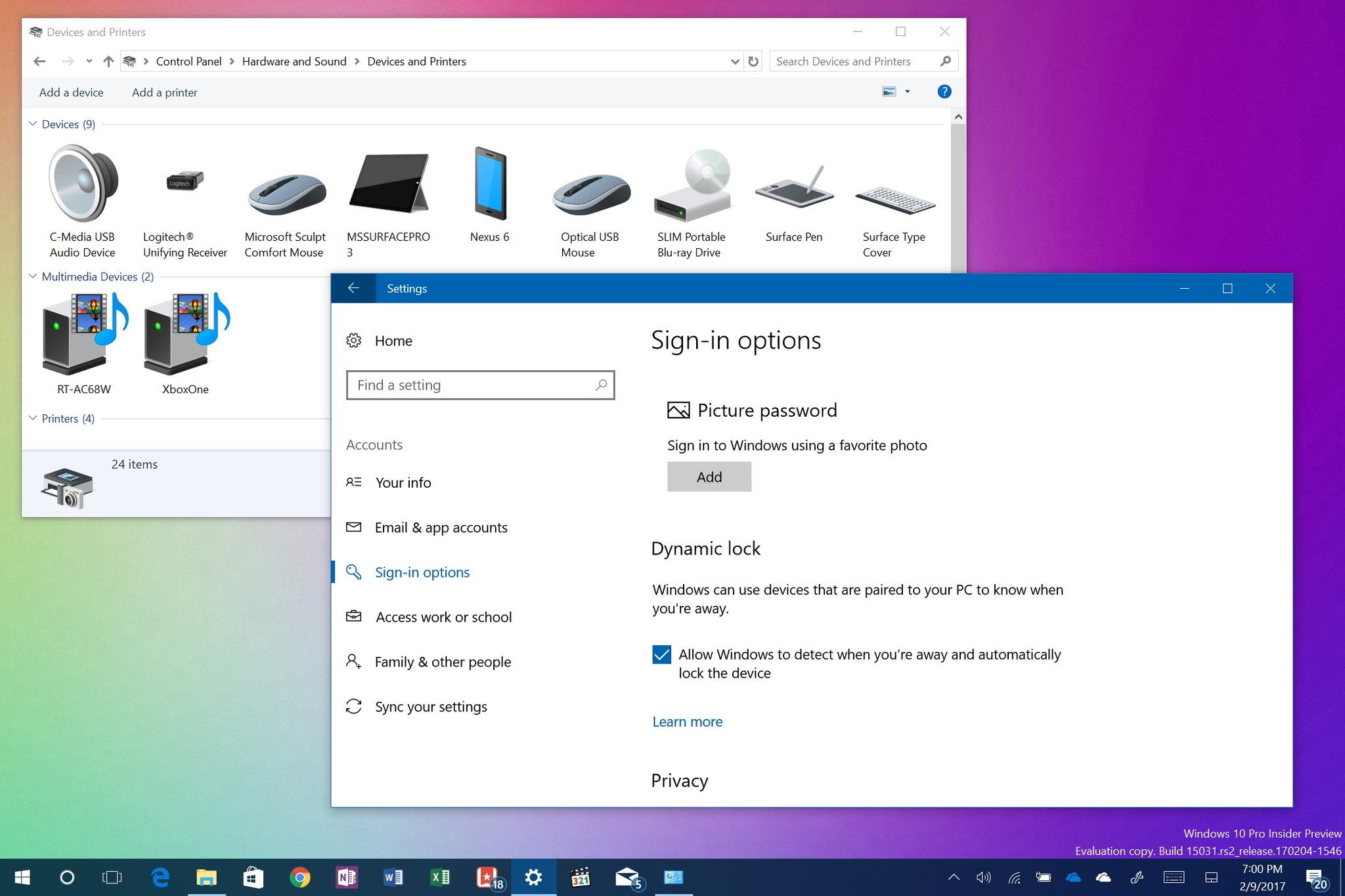Select the Nexus 6 phone device

[490, 194]
